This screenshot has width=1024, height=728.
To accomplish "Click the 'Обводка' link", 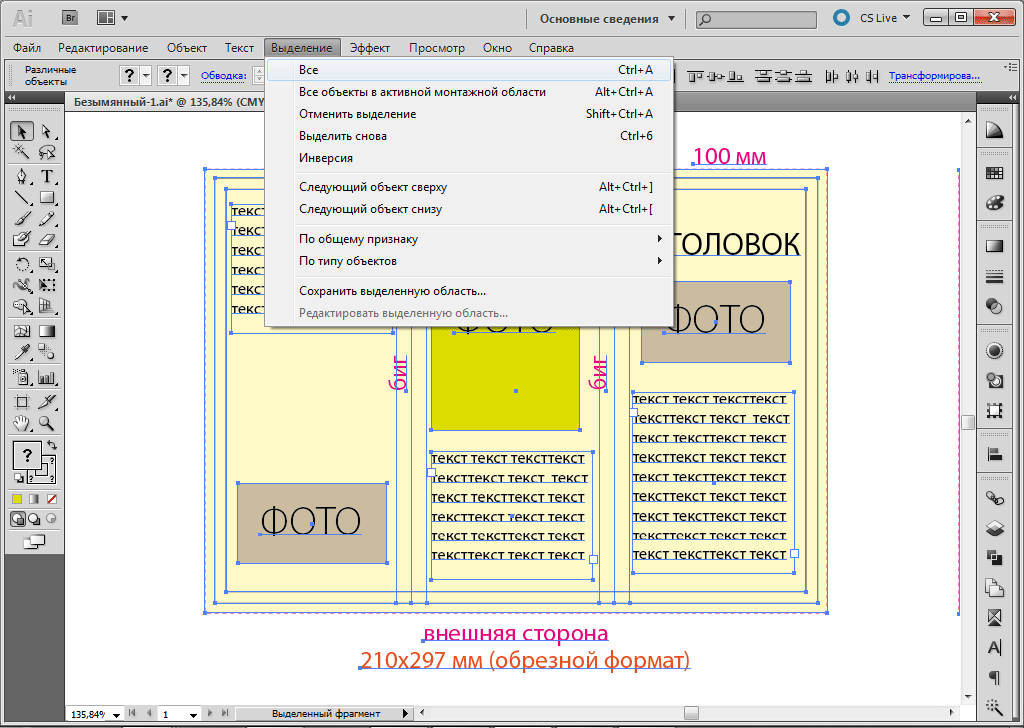I will pos(223,75).
